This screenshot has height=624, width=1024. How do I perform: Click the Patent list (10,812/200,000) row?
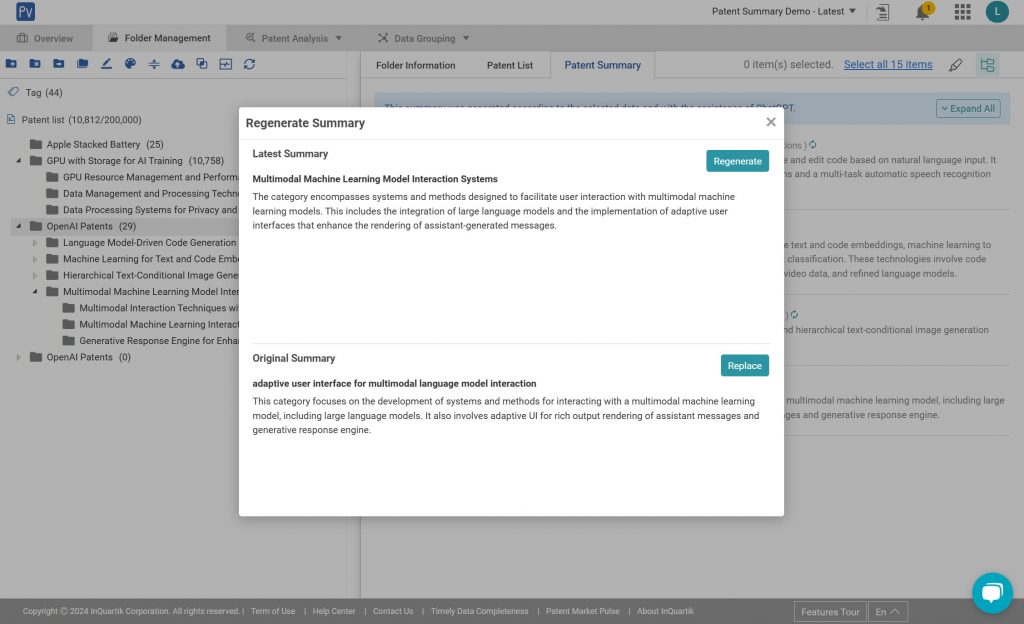(74, 119)
